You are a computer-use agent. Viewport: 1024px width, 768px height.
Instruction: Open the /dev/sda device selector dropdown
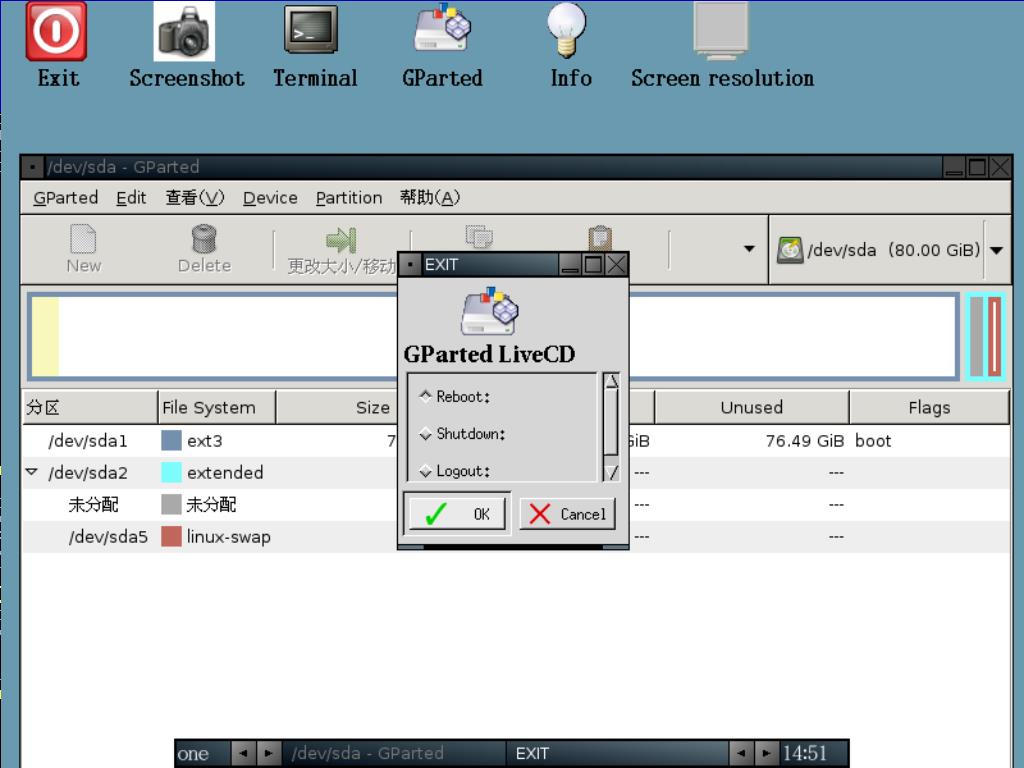tap(997, 250)
